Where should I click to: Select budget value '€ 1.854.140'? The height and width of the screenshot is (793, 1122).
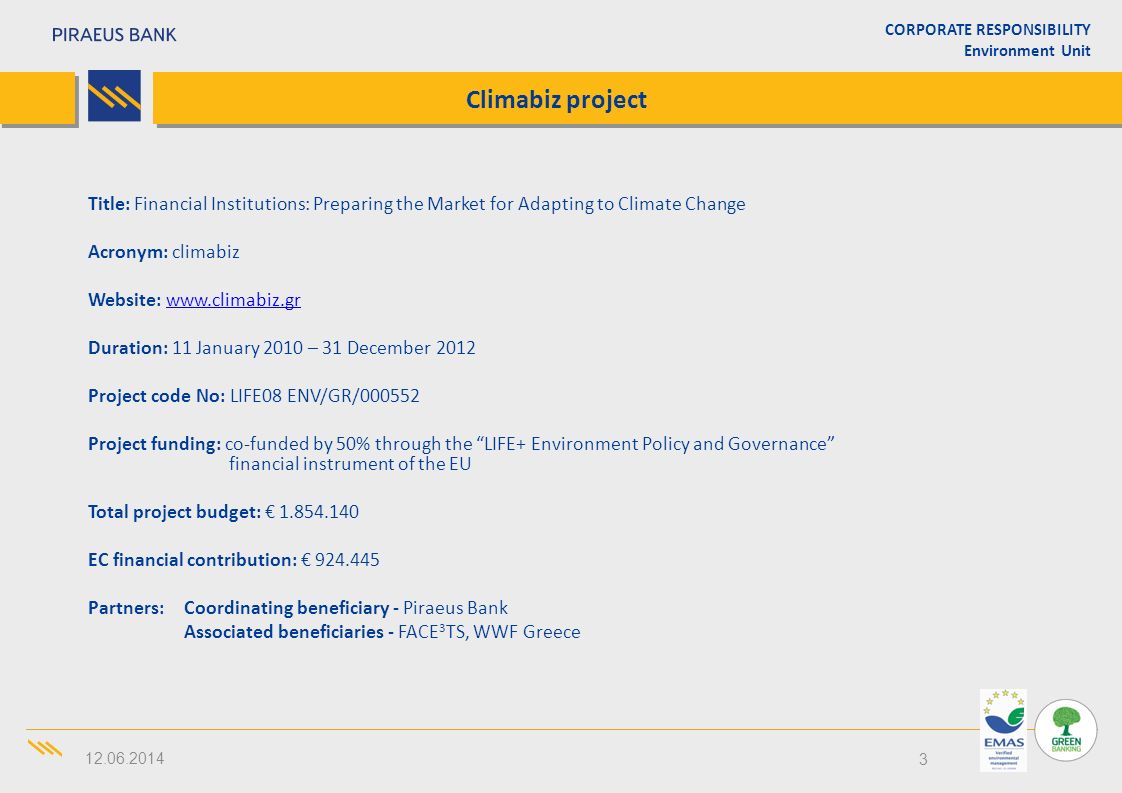coord(312,512)
